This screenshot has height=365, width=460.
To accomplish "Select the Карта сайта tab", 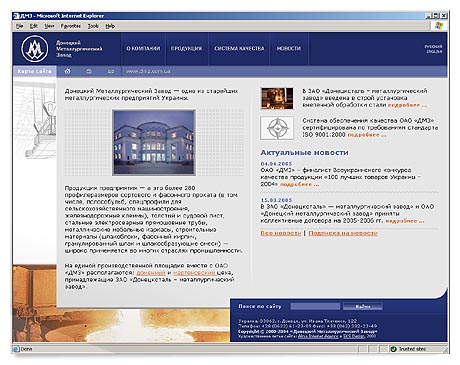I will (x=35, y=71).
